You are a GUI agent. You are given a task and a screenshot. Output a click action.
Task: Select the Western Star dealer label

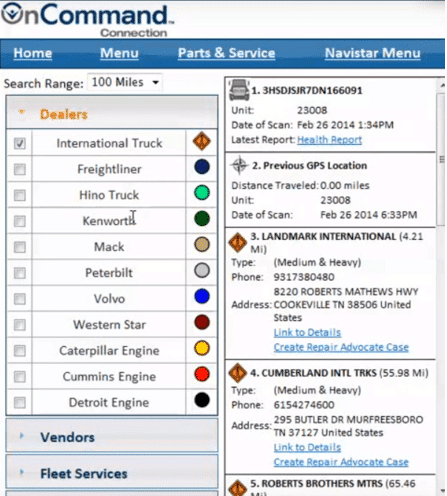(x=109, y=325)
